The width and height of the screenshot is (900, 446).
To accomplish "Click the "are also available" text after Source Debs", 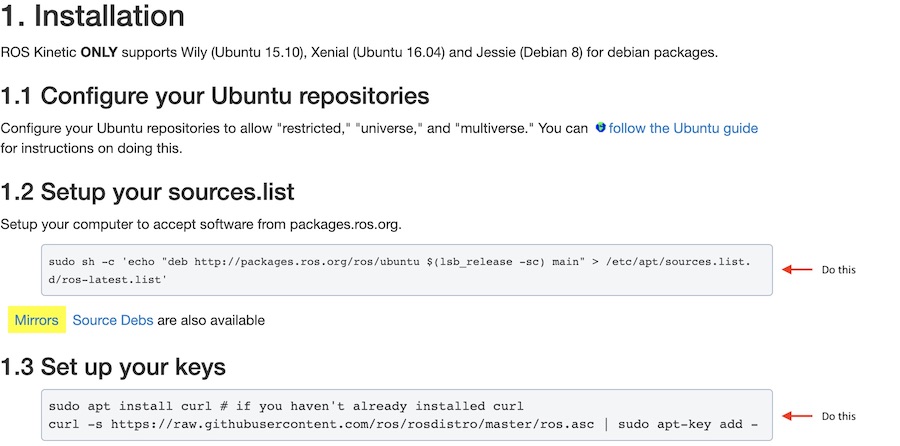I will tap(211, 320).
